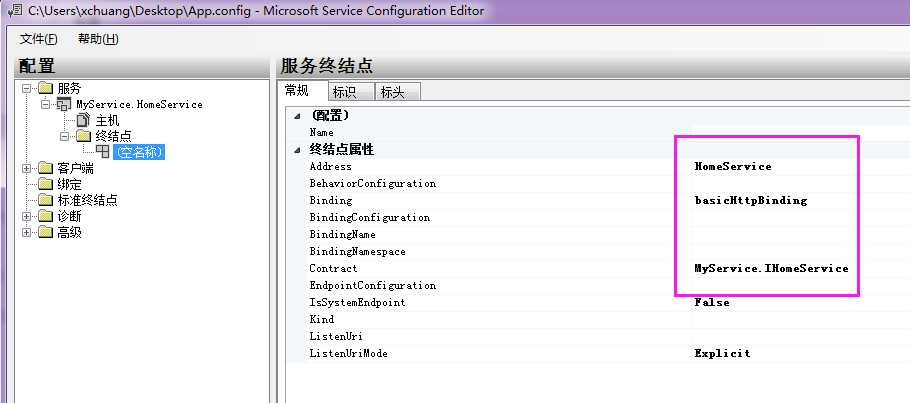Click the 主机 host document icon
910x403 pixels.
tap(83, 120)
